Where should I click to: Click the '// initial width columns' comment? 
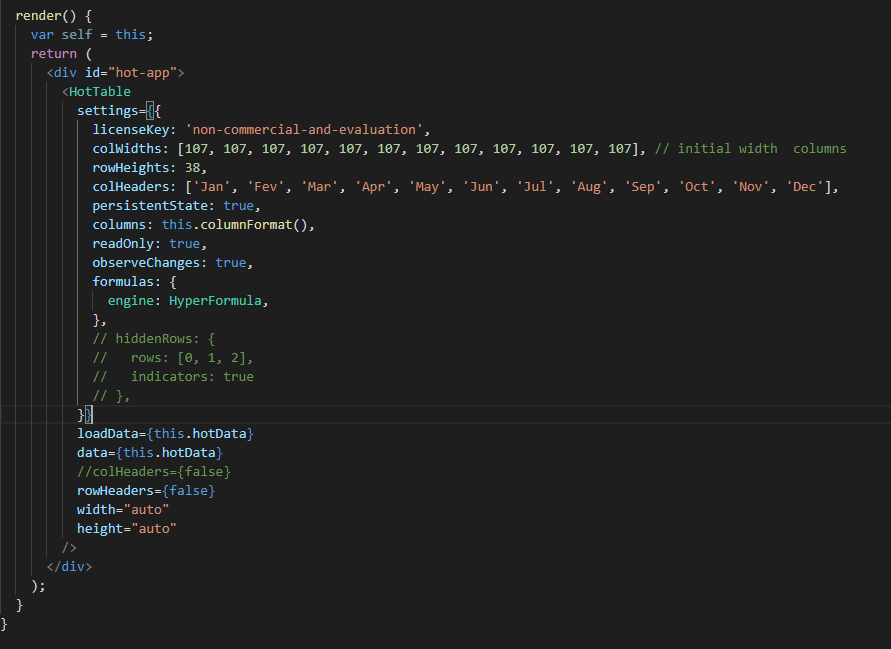(750, 149)
